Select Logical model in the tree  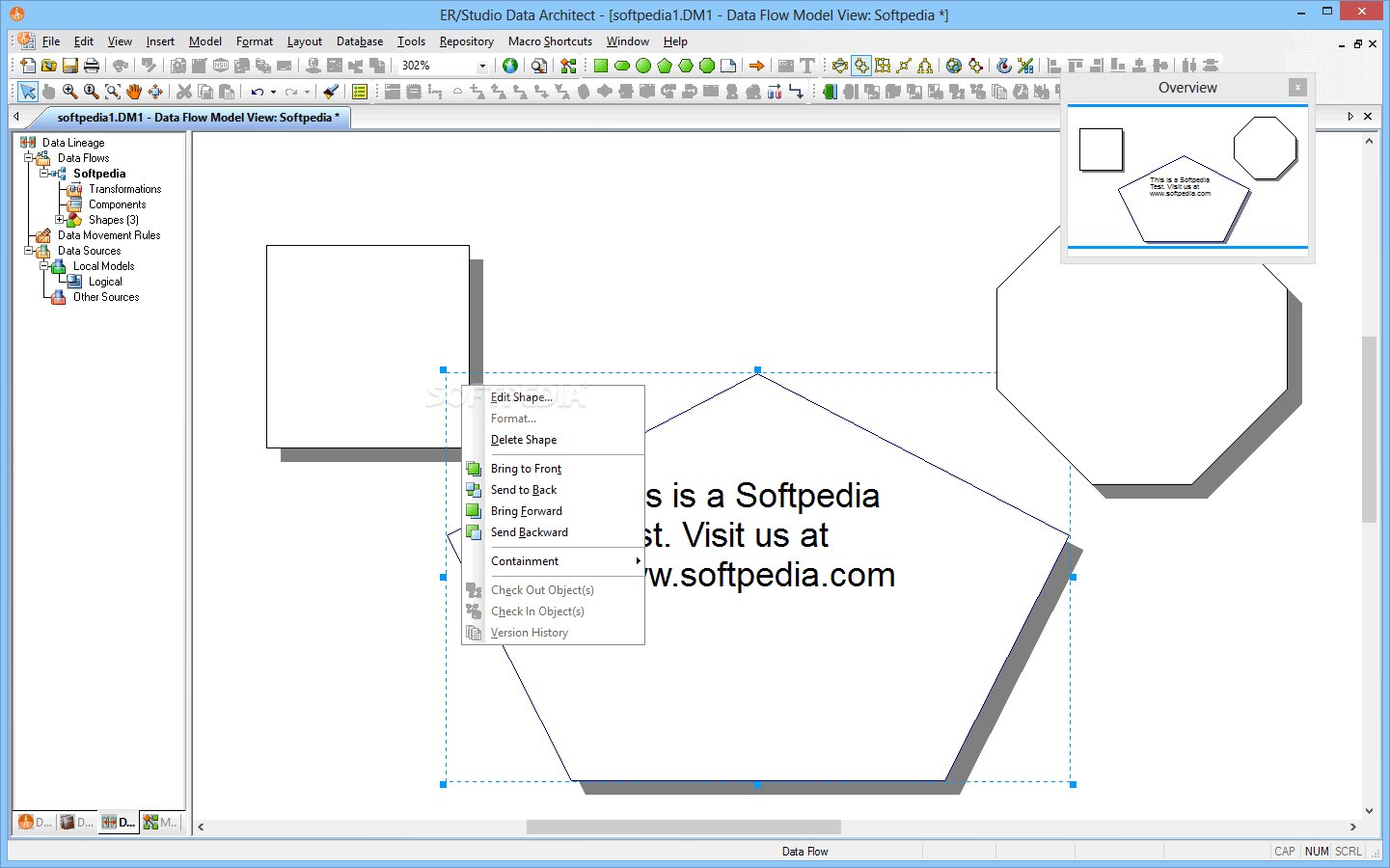tap(105, 282)
